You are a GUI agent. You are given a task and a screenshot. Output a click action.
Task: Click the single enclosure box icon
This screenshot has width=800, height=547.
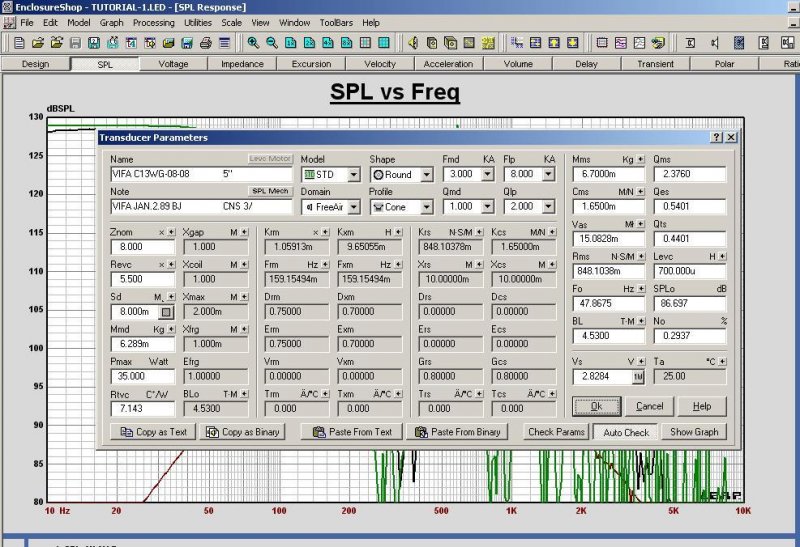pyautogui.click(x=432, y=43)
